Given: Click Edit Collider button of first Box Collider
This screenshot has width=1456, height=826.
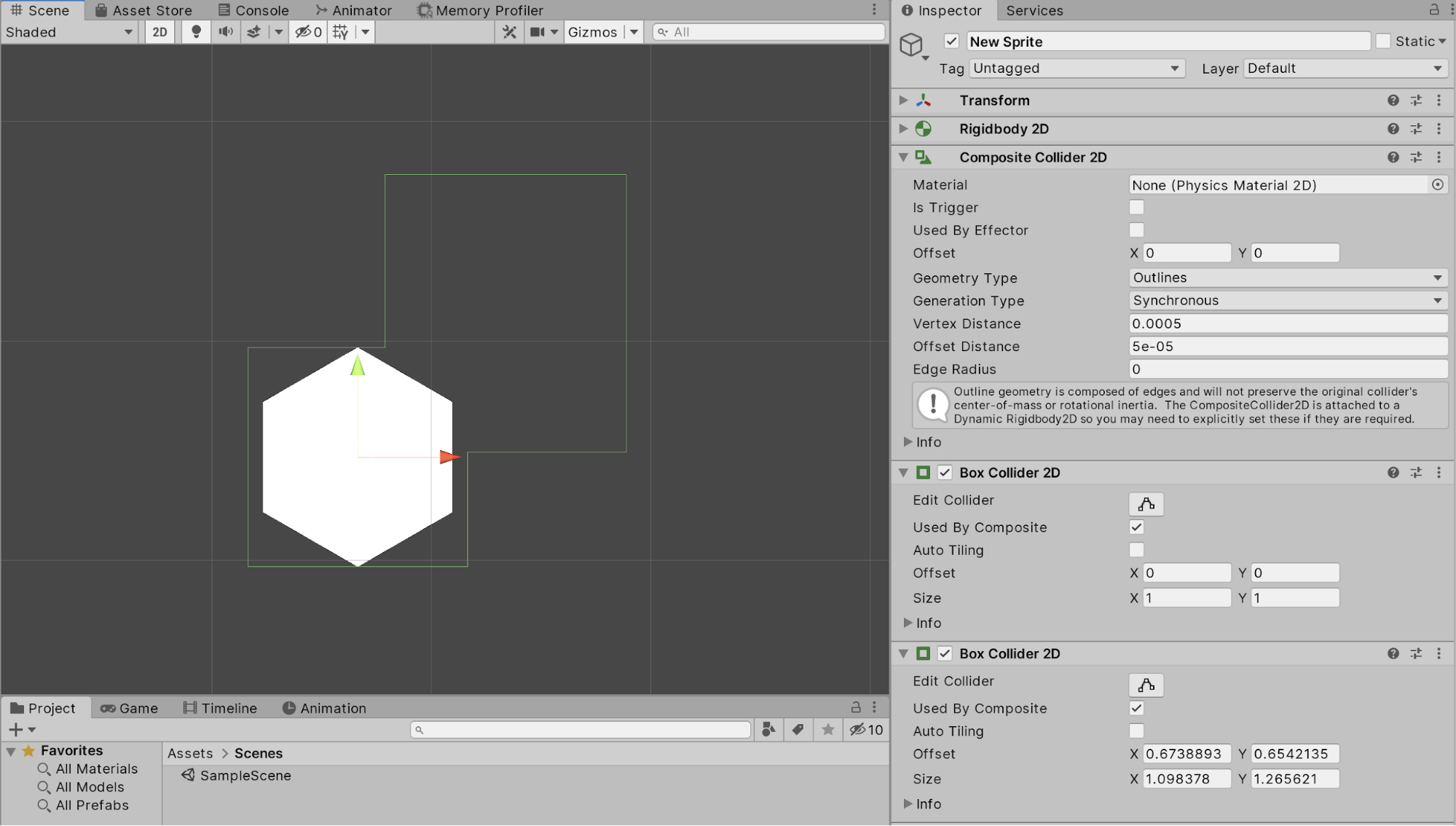Looking at the screenshot, I should [x=1146, y=504].
